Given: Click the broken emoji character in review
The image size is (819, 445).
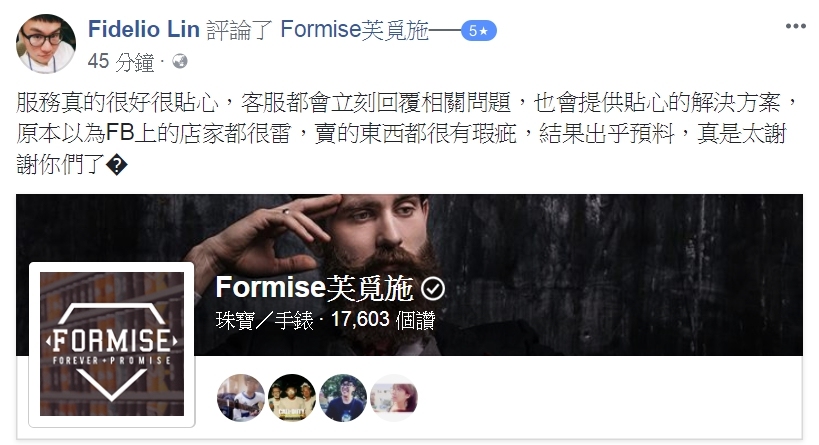Looking at the screenshot, I should click(x=116, y=166).
